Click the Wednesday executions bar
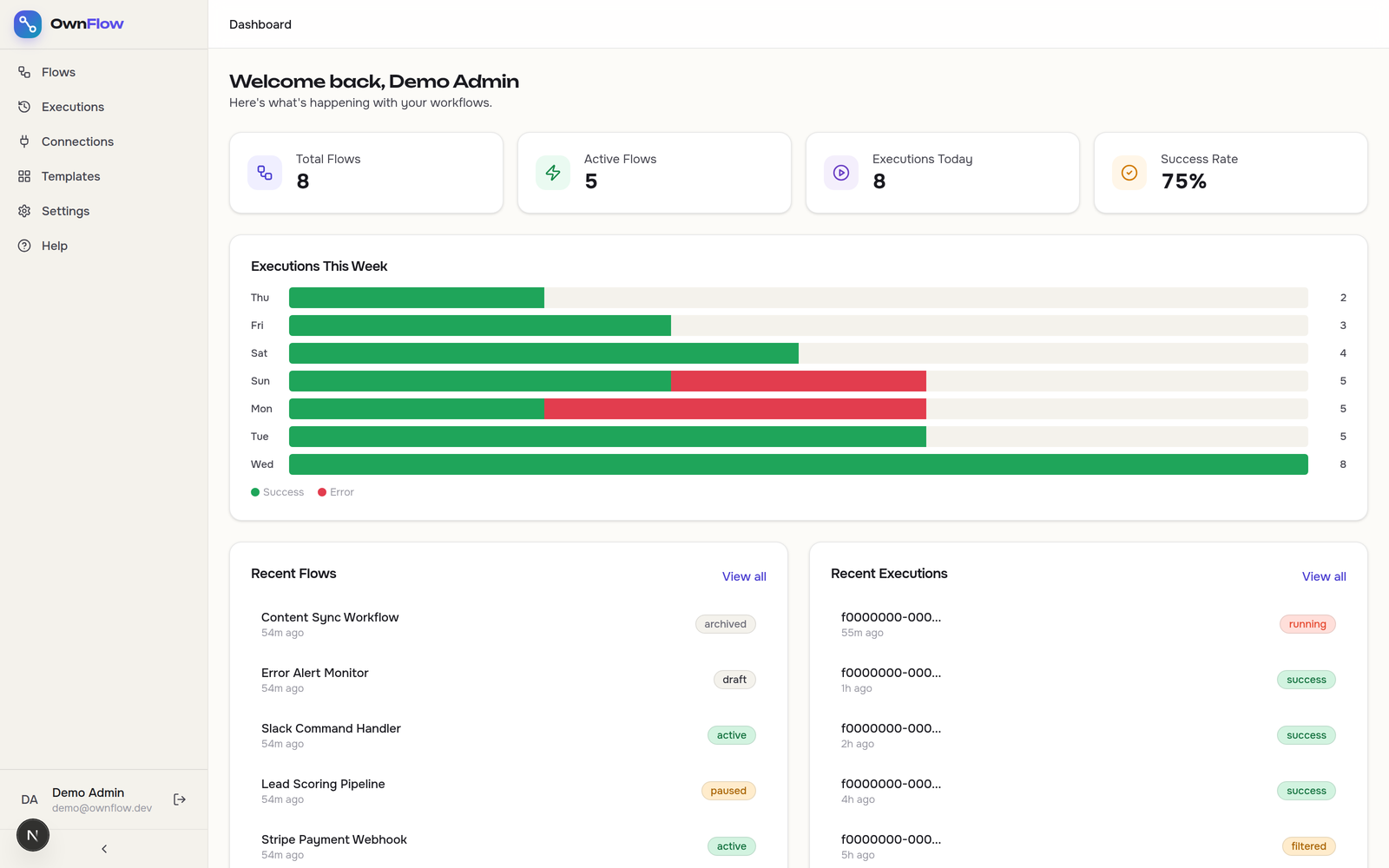1389x868 pixels. click(x=799, y=464)
